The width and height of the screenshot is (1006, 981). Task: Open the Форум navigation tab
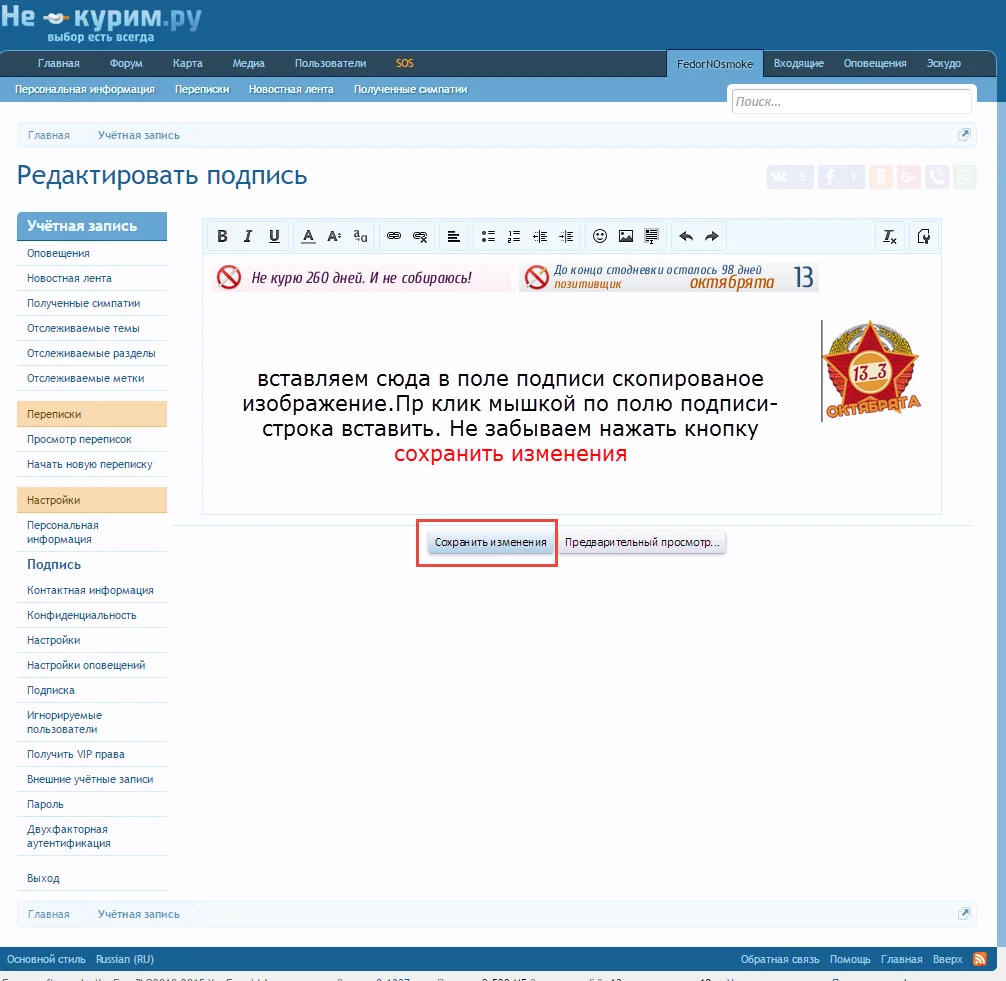[126, 63]
